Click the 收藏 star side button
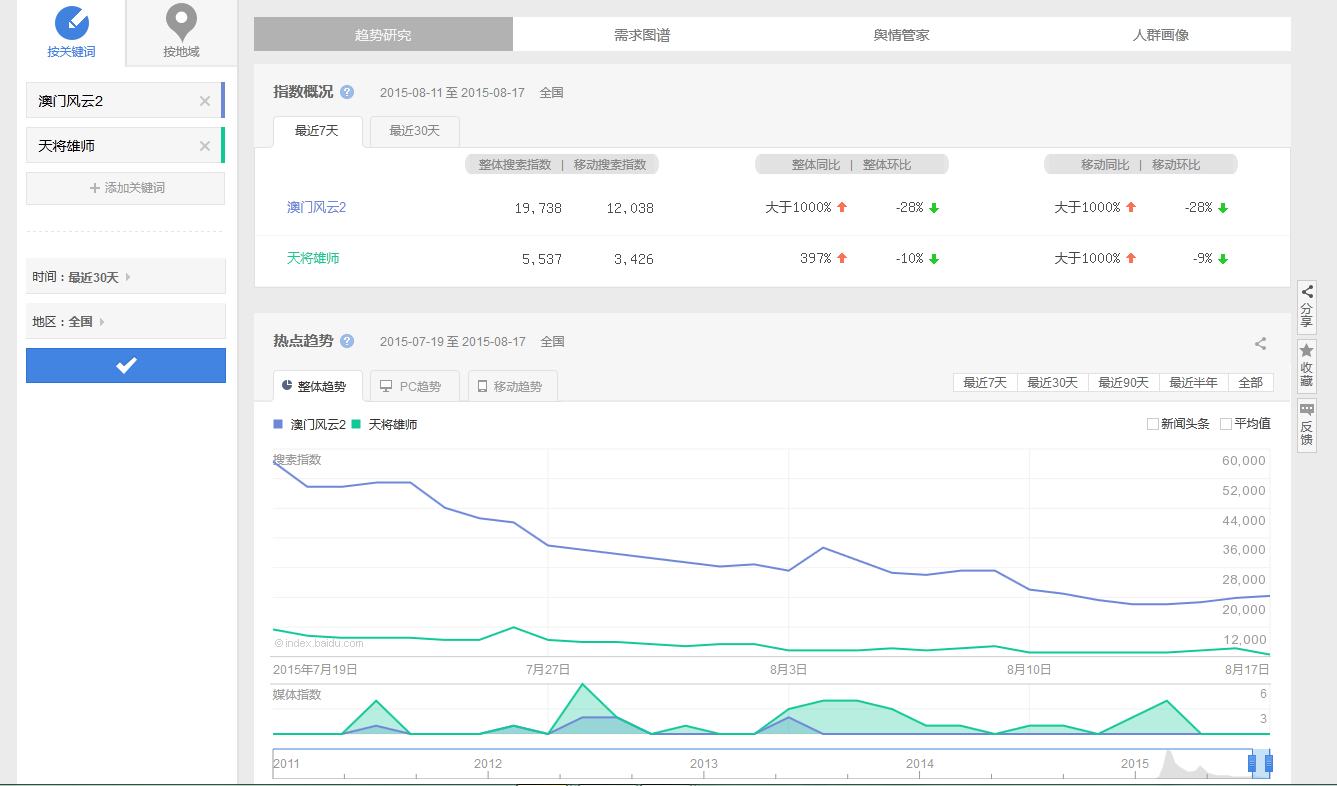This screenshot has height=786, width=1337. (1307, 366)
